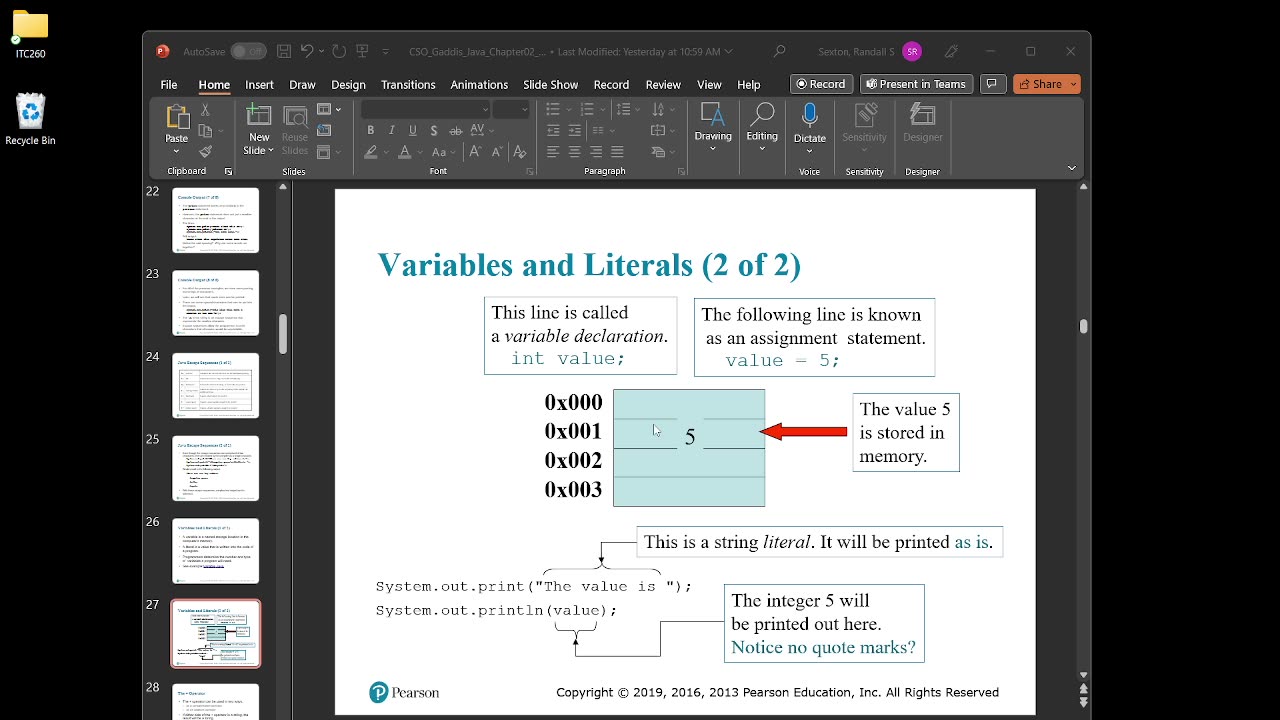This screenshot has height=720, width=1280.
Task: Apply Strikethrough formatting
Action: 455,131
